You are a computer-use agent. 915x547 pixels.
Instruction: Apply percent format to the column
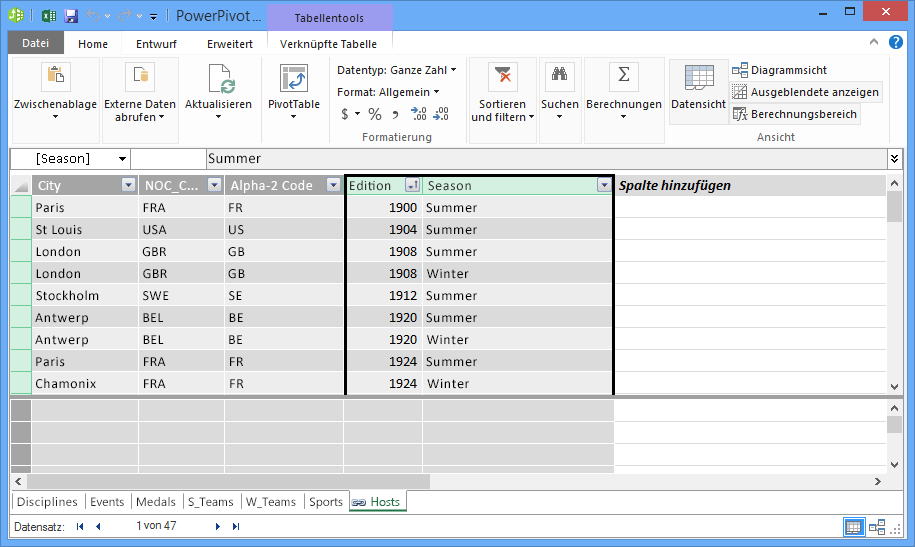coord(375,114)
